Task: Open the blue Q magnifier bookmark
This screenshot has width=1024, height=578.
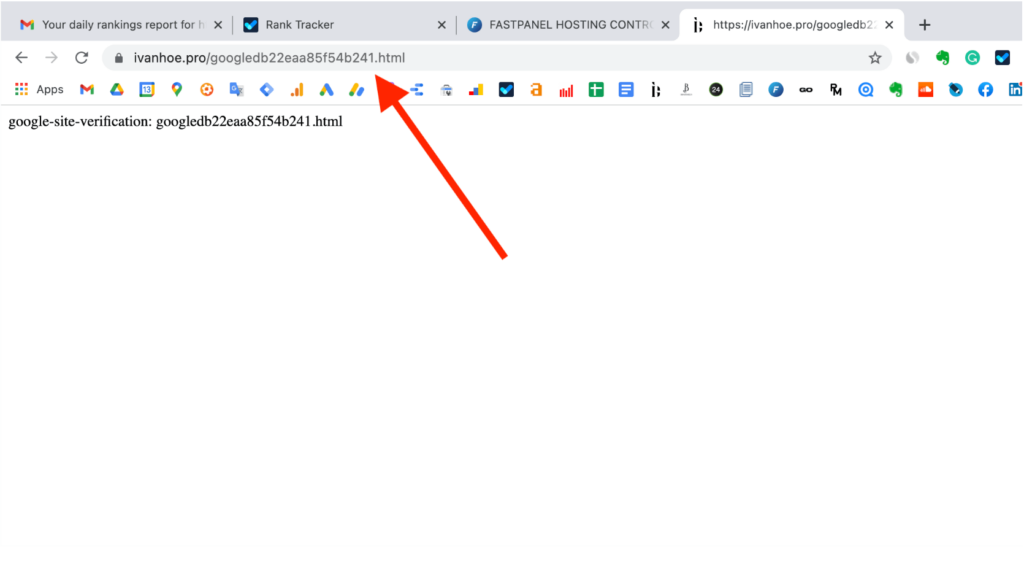Action: (865, 89)
